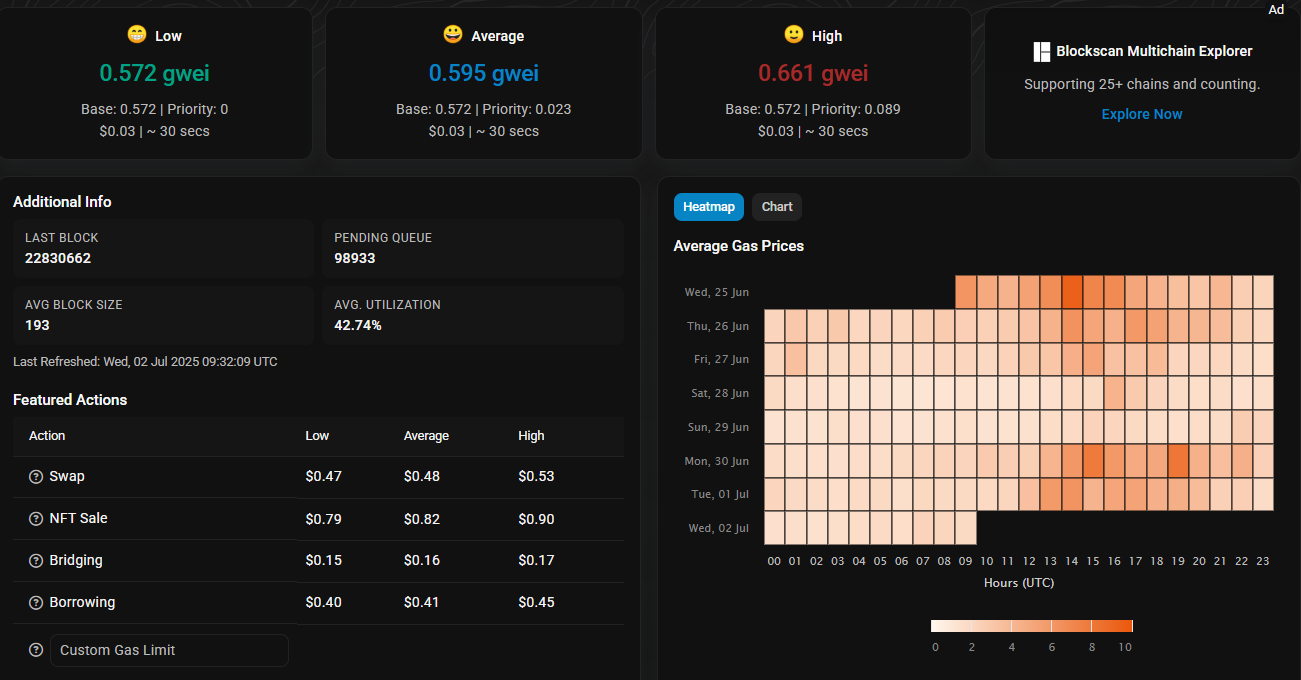This screenshot has width=1301, height=680.
Task: Click the 0.595 gwei Average price
Action: 484,73
